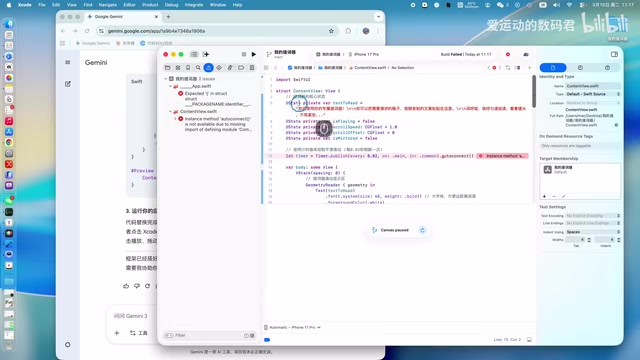Image resolution: width=640 pixels, height=360 pixels.
Task: Open the Integrate menu
Action: click(194, 5)
